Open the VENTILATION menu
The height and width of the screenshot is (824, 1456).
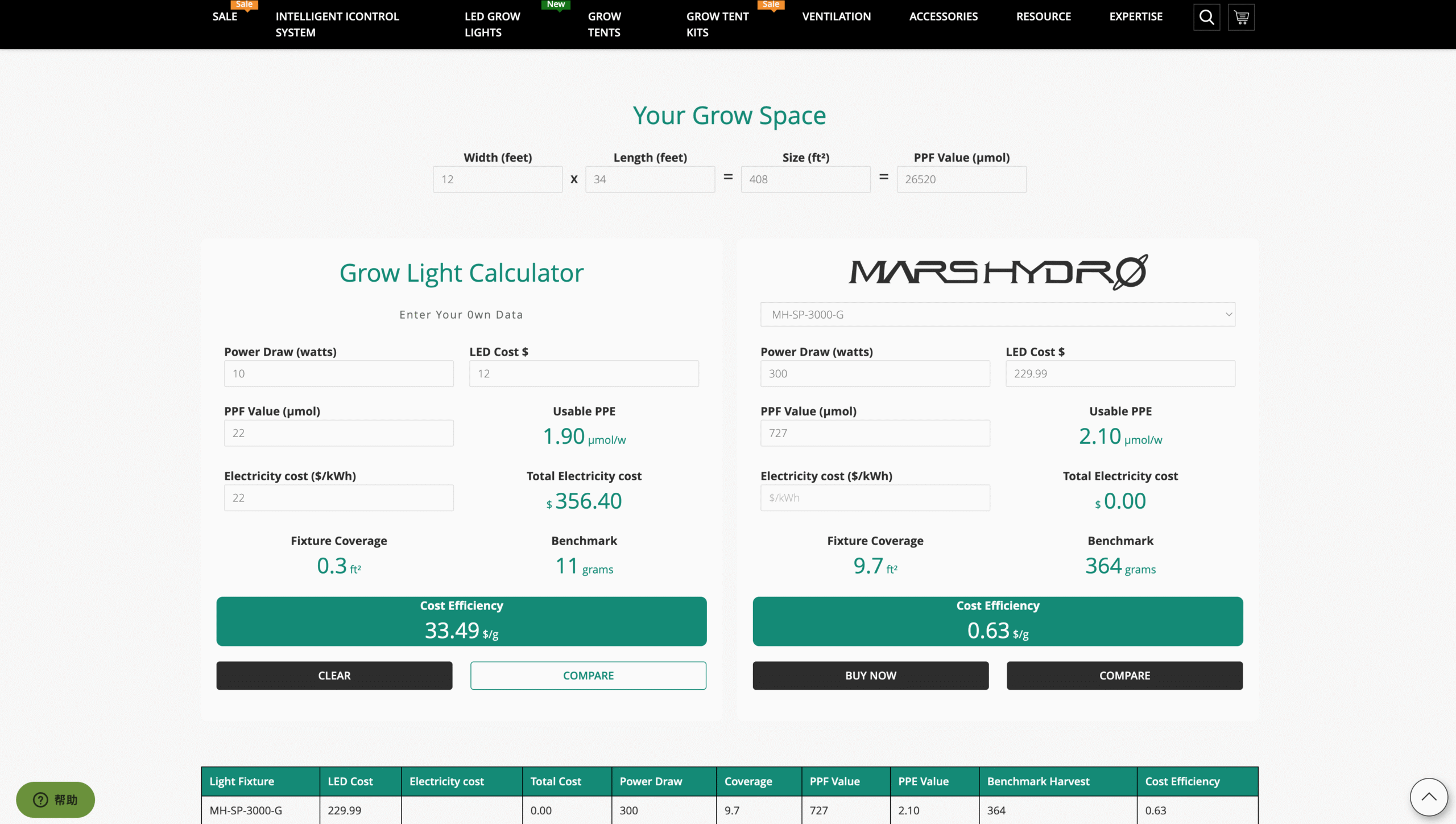835,17
